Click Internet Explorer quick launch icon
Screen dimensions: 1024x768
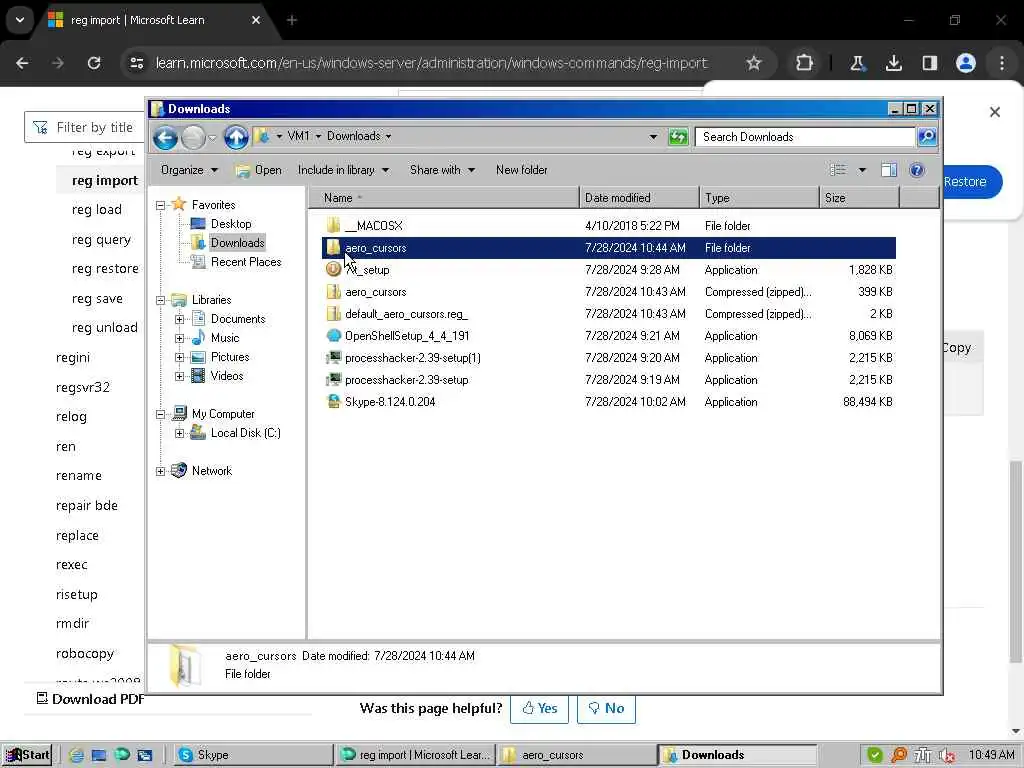(x=76, y=755)
